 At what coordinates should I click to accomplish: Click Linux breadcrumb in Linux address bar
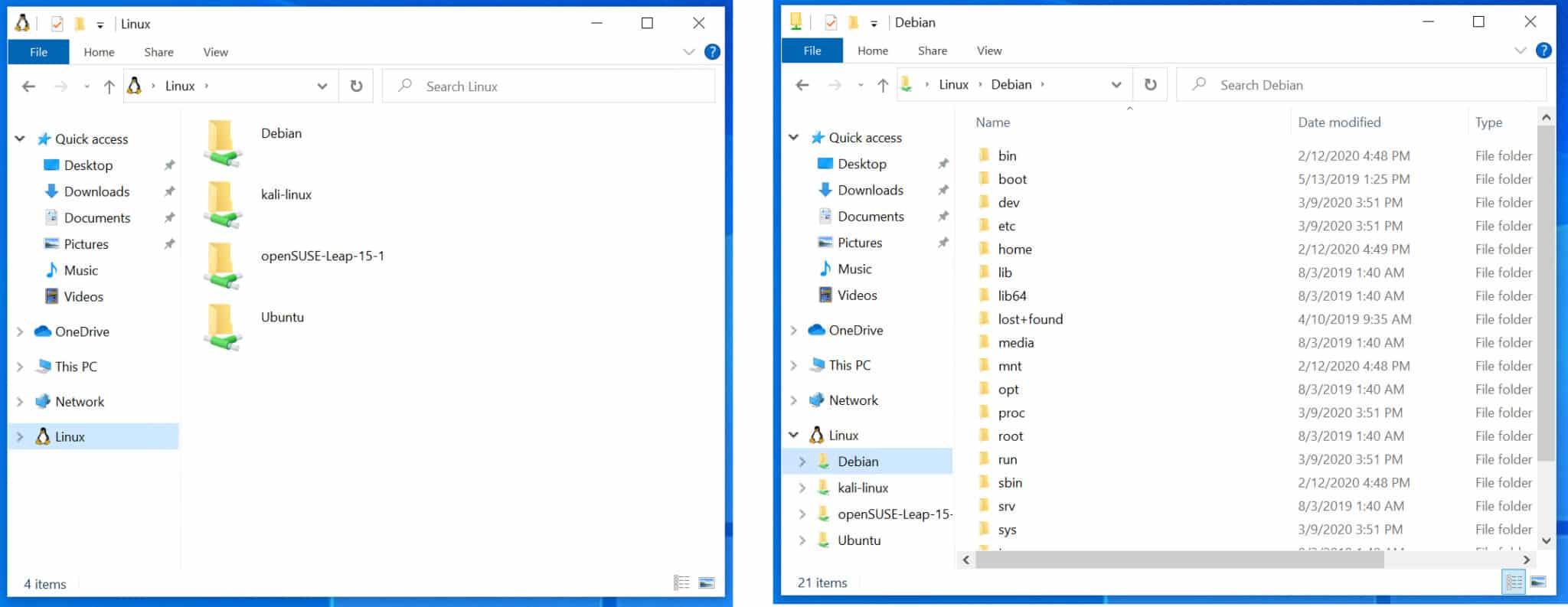coord(180,86)
